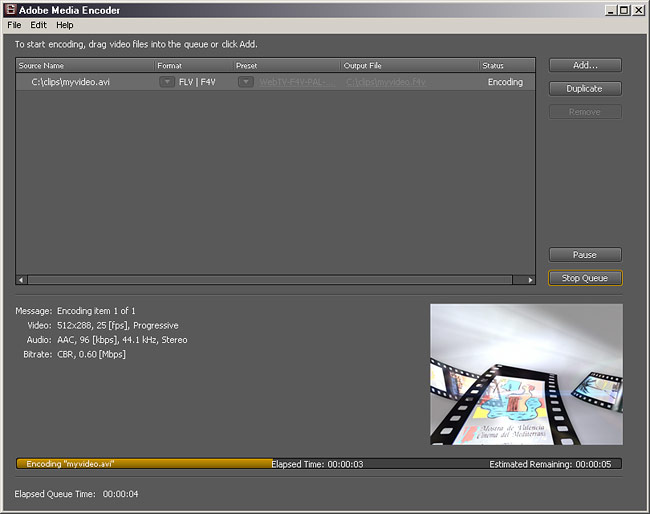This screenshot has height=514, width=650.
Task: Expand the Format dropdown arrow for myvideo.avi
Action: [x=167, y=82]
